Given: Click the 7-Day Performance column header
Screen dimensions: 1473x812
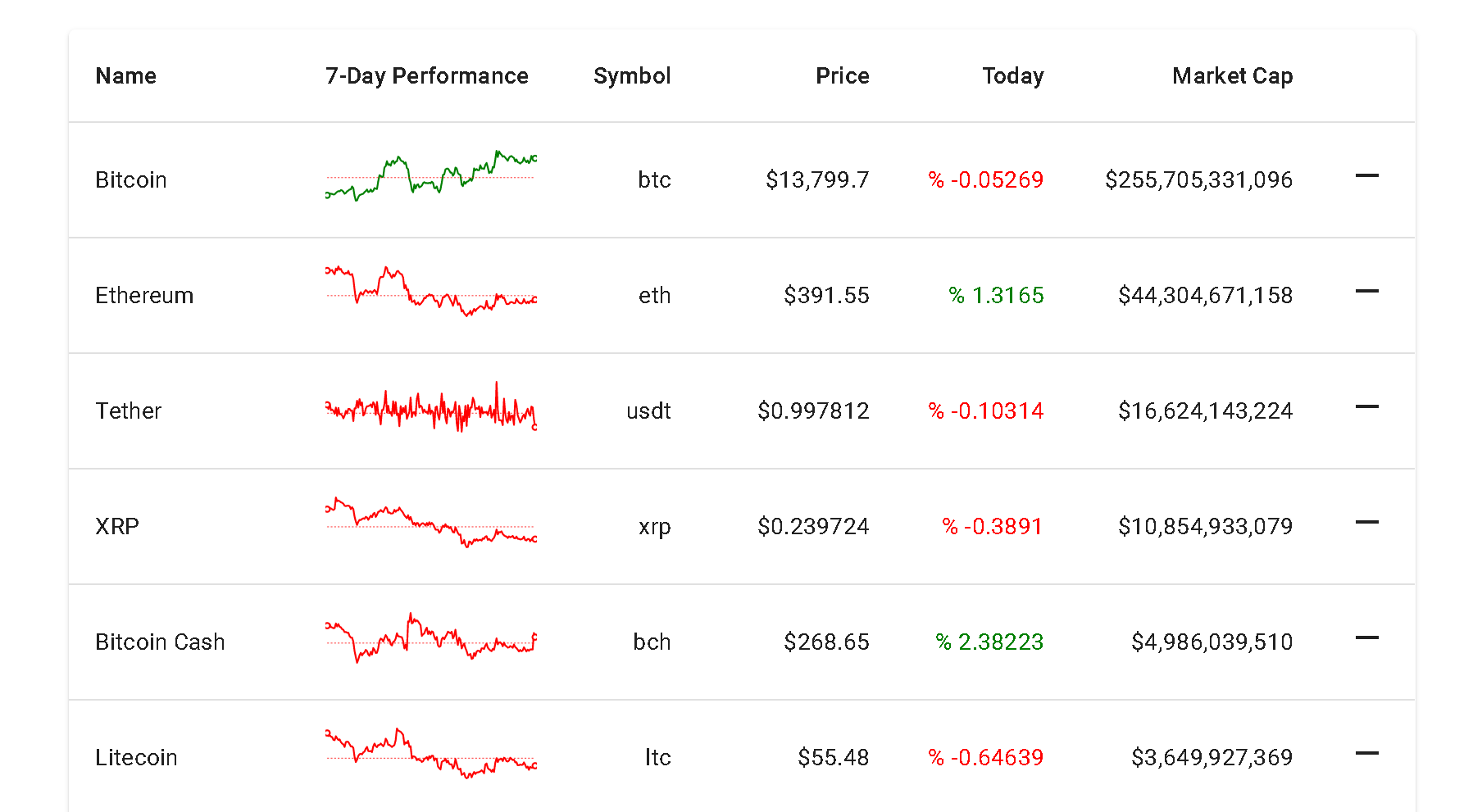Looking at the screenshot, I should [x=427, y=76].
